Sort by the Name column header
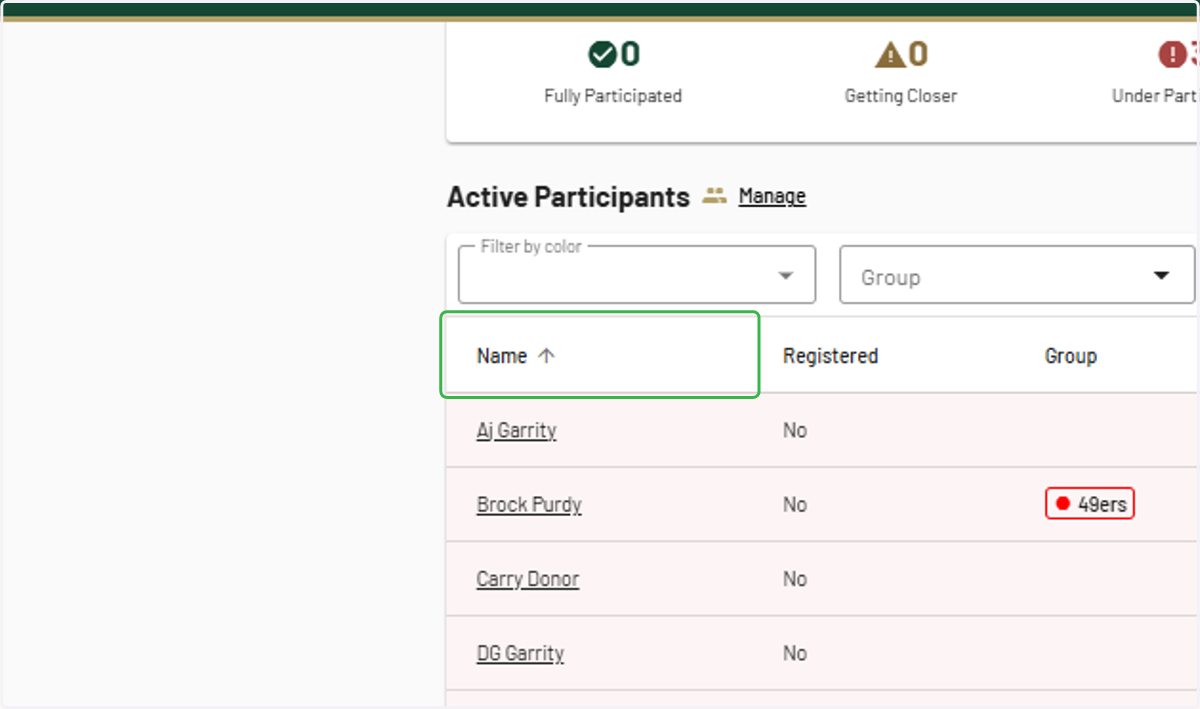This screenshot has width=1200, height=709. (502, 356)
